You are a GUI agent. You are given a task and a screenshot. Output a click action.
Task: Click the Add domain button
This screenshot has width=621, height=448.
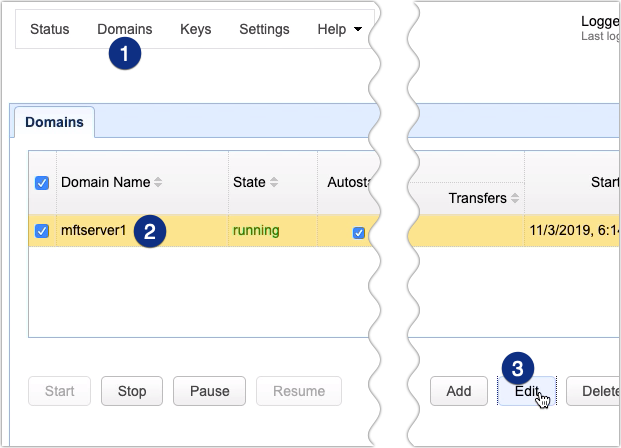459,391
